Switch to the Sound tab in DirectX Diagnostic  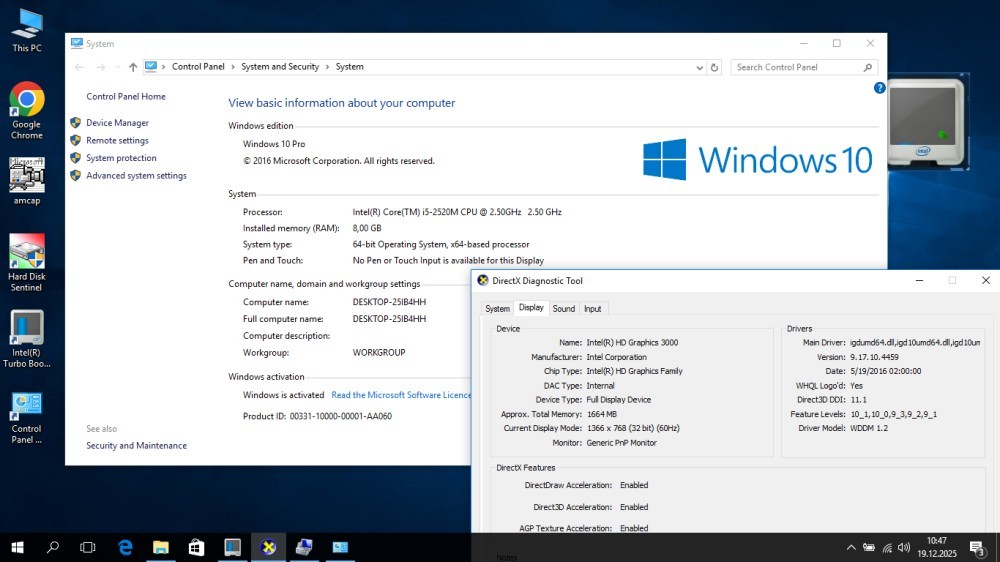(x=564, y=309)
